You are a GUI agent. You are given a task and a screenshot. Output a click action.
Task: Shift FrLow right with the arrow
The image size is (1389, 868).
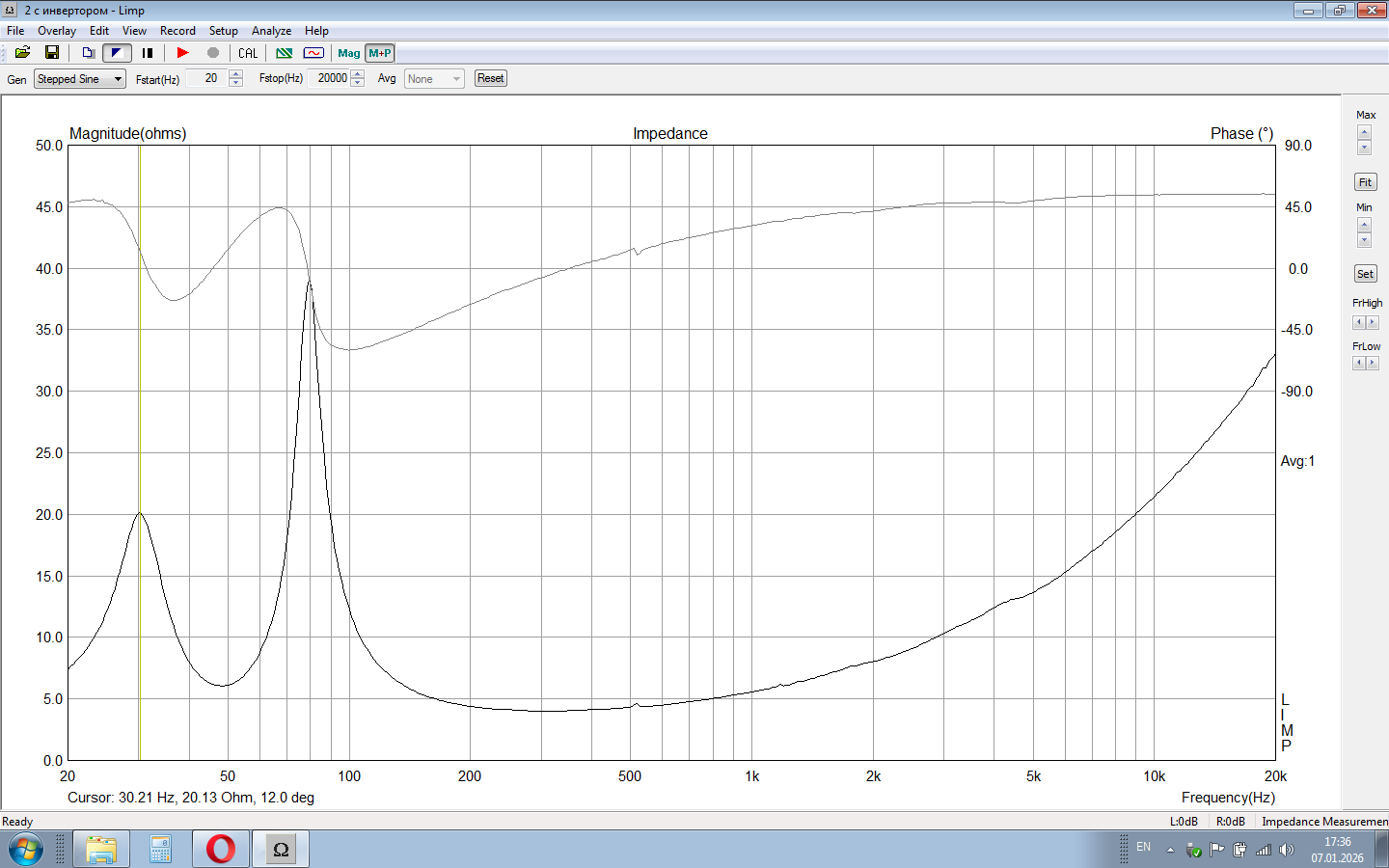point(1373,363)
